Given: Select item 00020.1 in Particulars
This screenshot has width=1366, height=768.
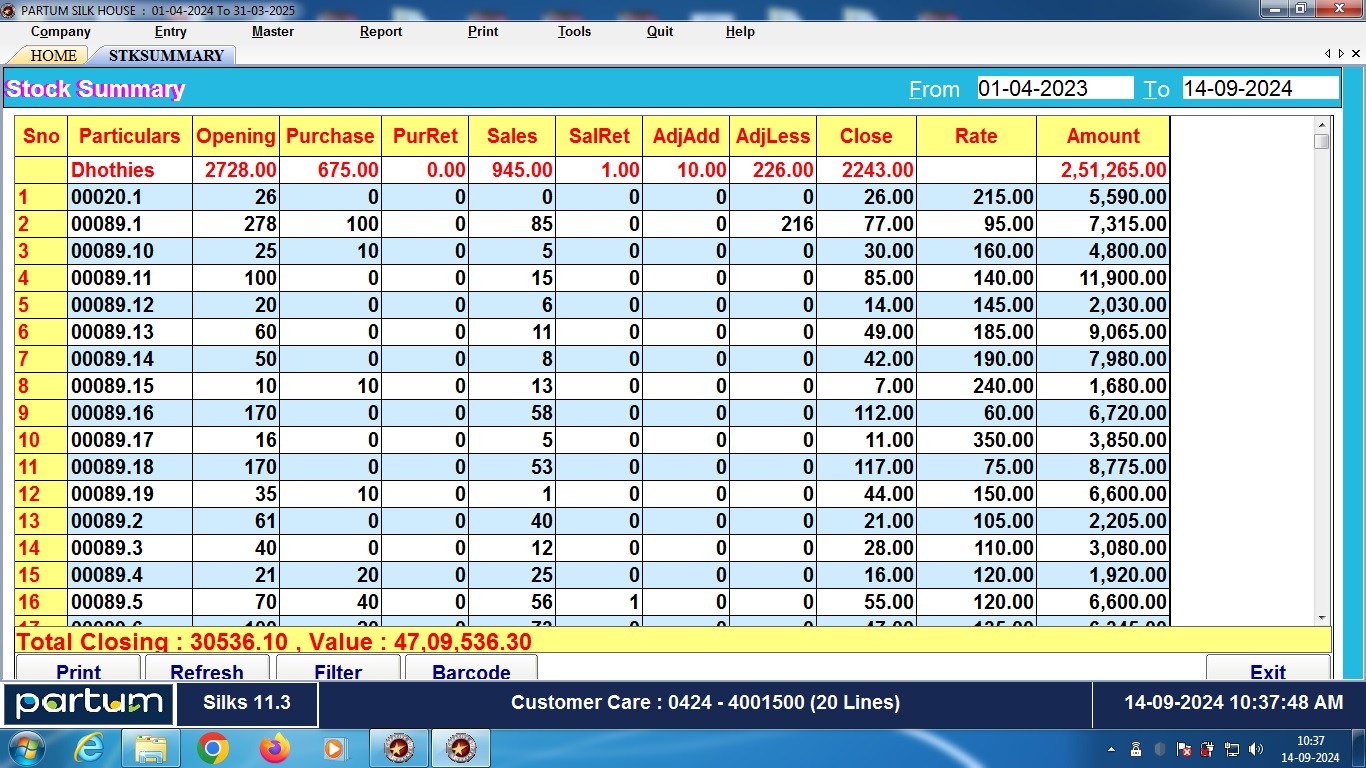Looking at the screenshot, I should tap(130, 197).
